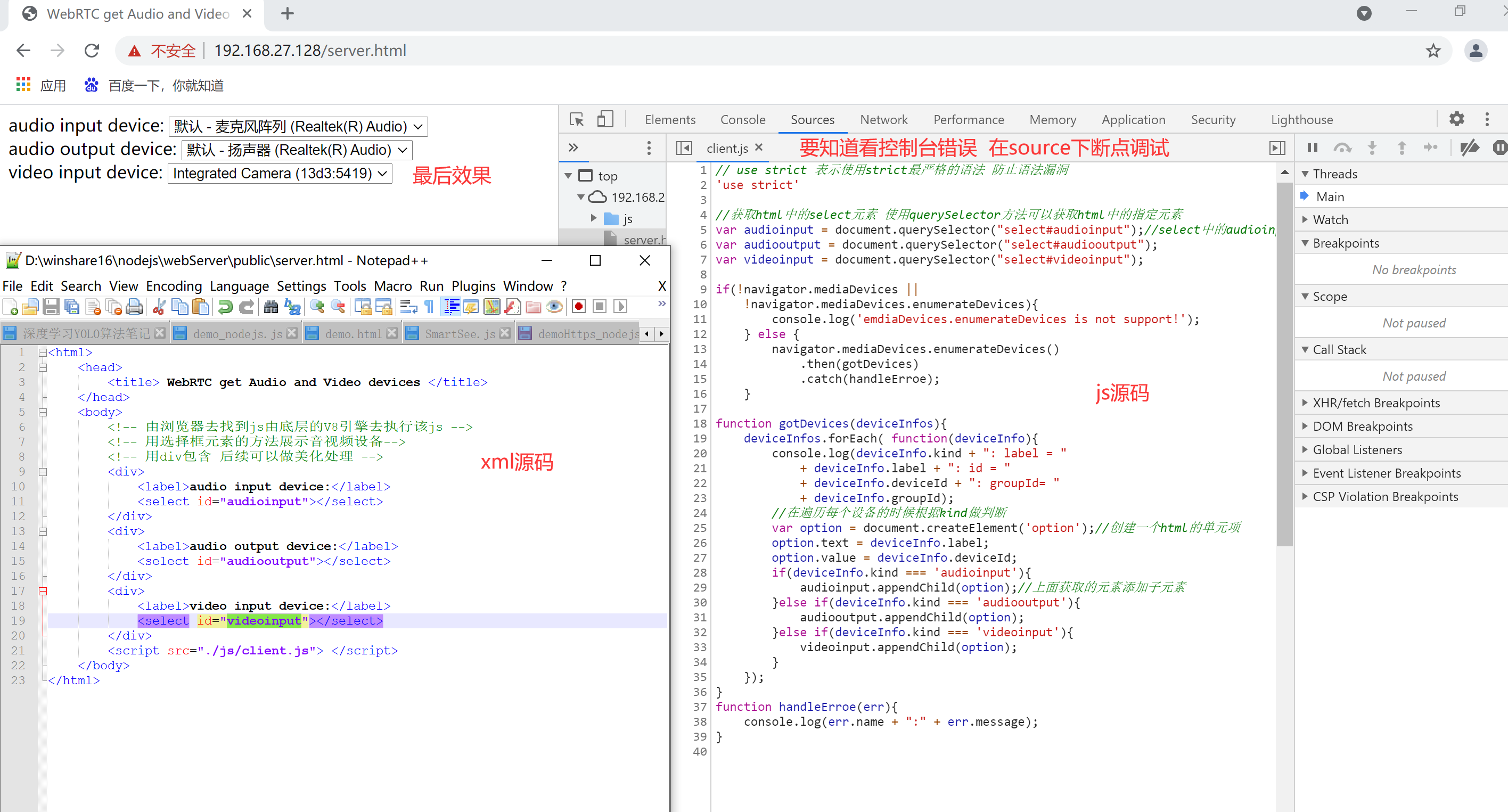The height and width of the screenshot is (812, 1508).
Task: Expand the Watch section in debugger
Action: pos(1330,219)
